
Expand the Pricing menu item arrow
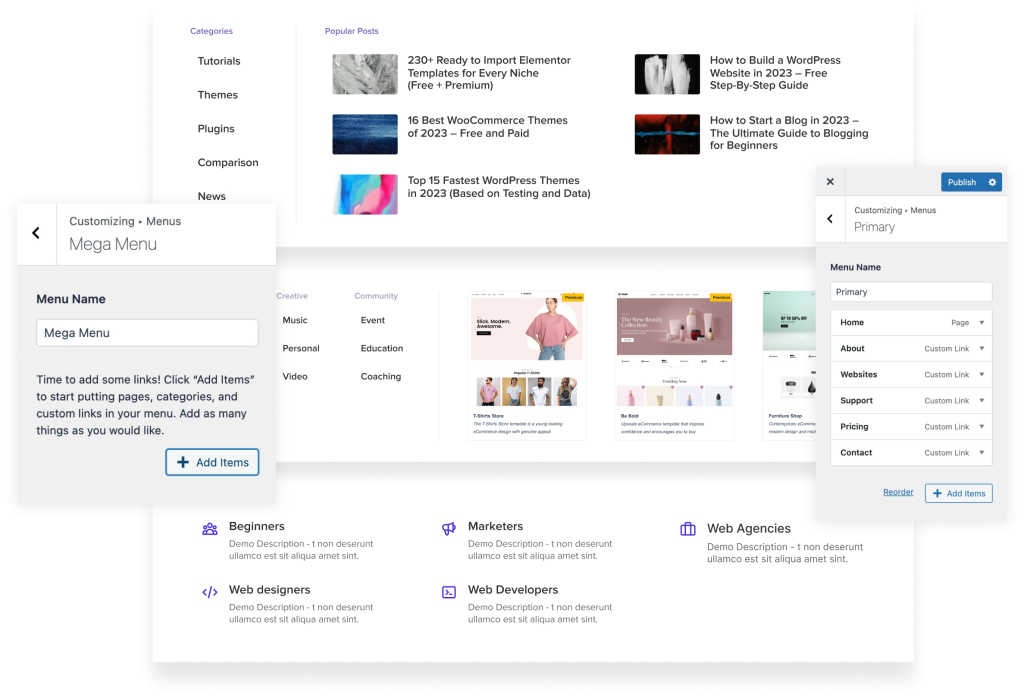tap(982, 427)
